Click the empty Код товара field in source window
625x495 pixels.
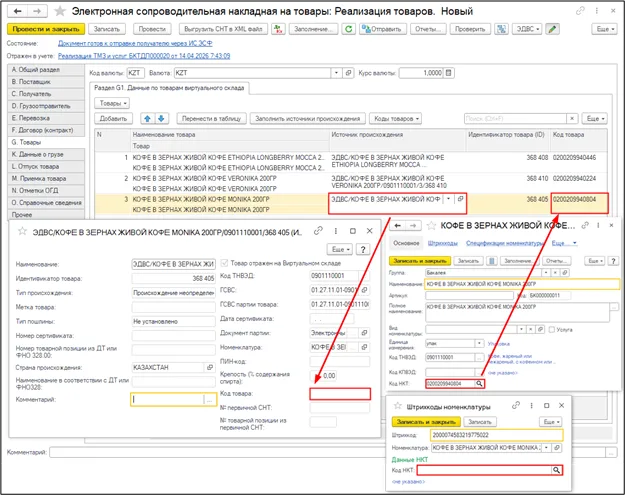(x=340, y=394)
